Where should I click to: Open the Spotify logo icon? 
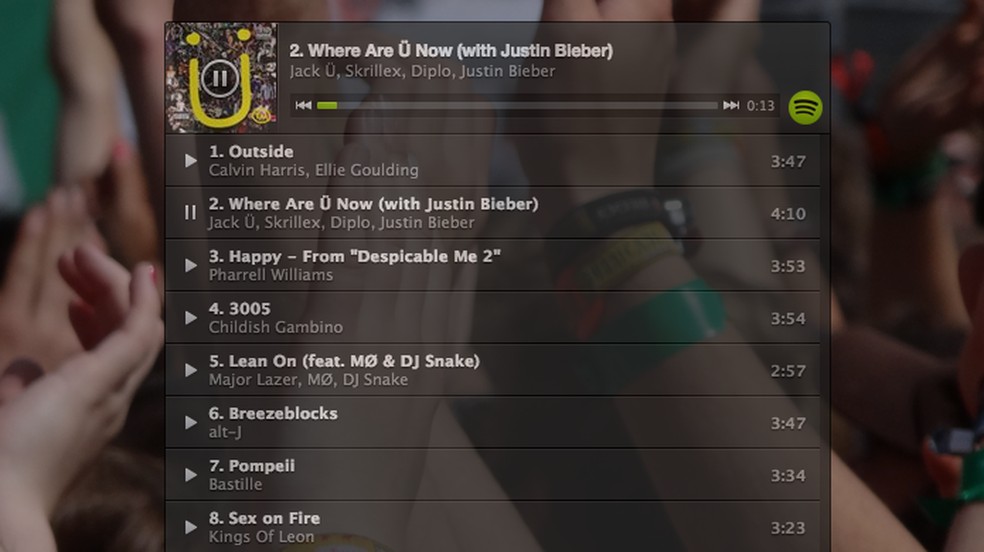805,107
